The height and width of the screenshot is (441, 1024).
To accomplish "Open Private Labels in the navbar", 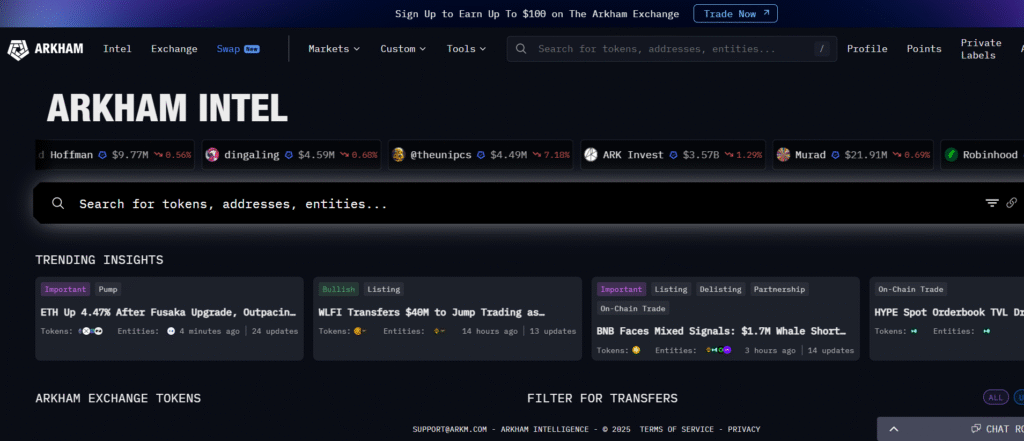I will click(981, 49).
